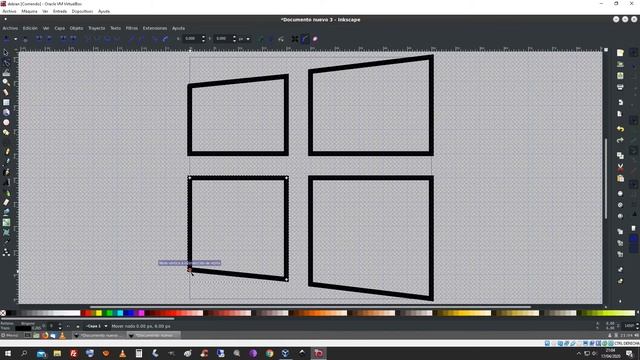Screen dimensions: 640x360
Task: Open VirtualBox Máquina menu
Action: [29, 11]
